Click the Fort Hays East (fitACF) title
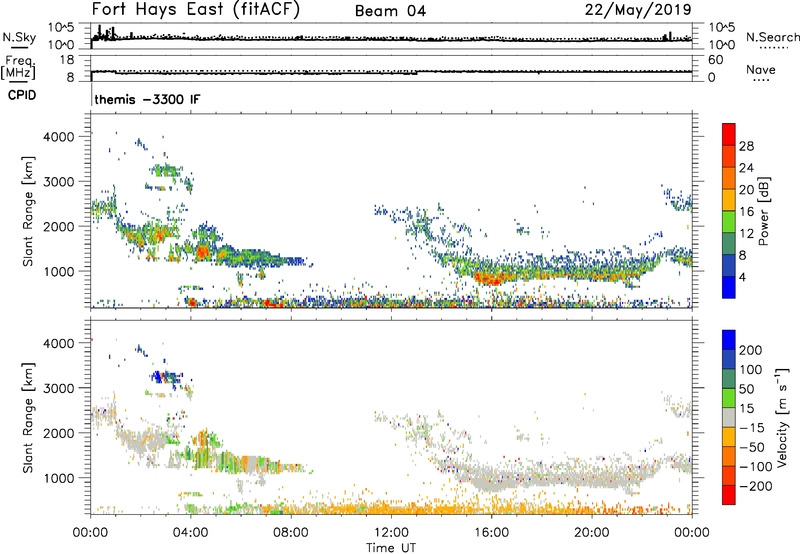This screenshot has width=800, height=554. click(195, 10)
